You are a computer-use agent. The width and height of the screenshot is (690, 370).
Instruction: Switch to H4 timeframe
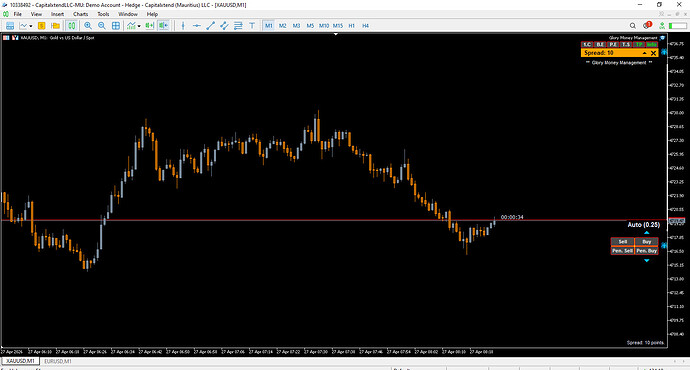point(365,26)
